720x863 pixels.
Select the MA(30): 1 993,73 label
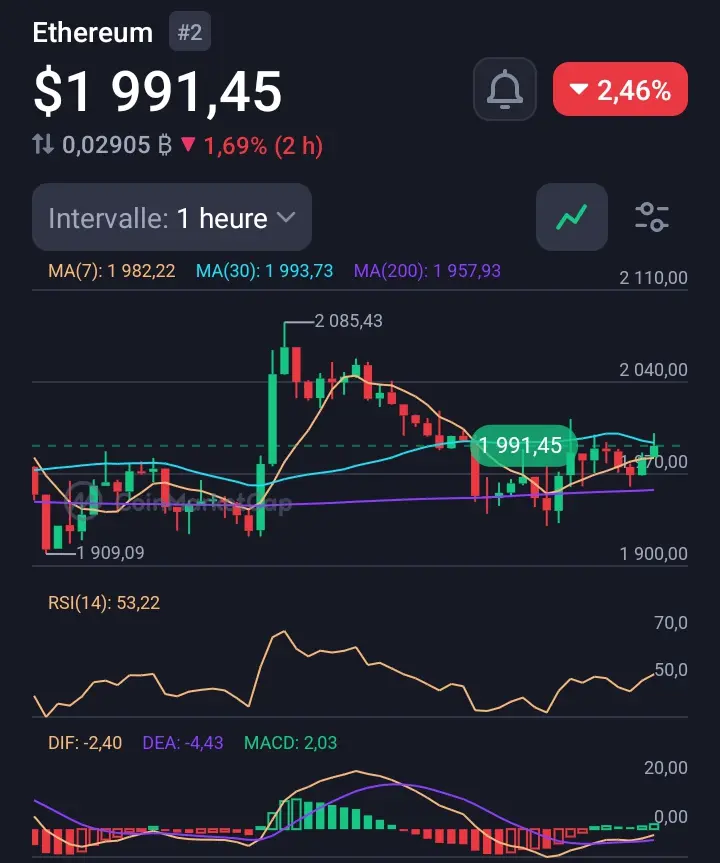pyautogui.click(x=265, y=271)
